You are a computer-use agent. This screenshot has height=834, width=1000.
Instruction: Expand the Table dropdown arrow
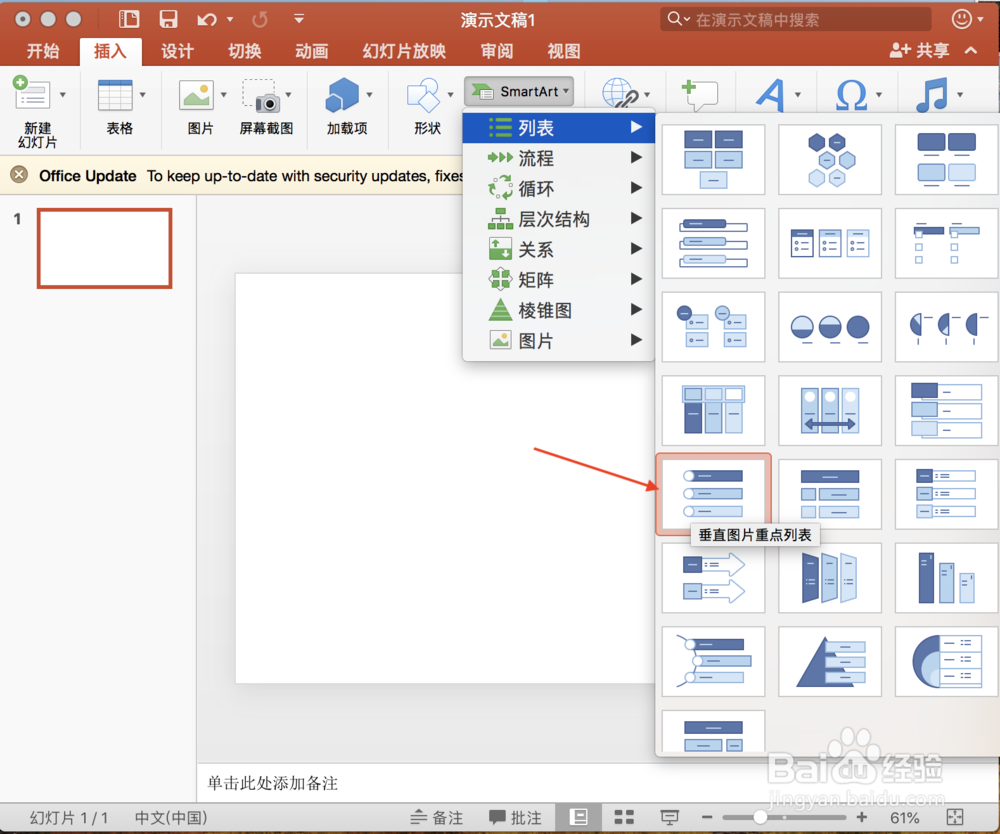click(142, 95)
